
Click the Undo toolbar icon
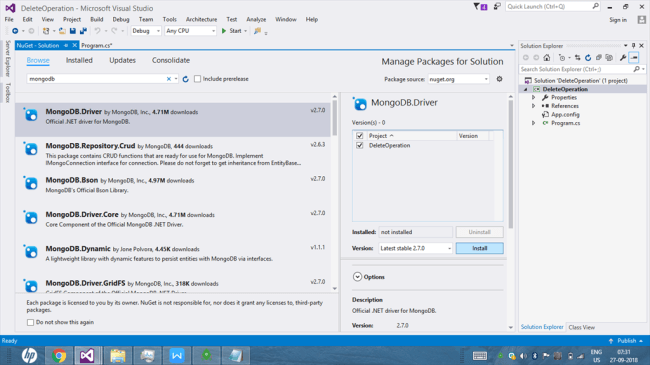coord(97,31)
